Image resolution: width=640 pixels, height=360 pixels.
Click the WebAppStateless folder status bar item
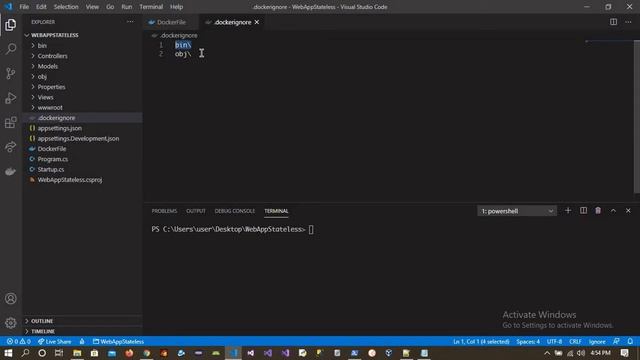(118, 341)
